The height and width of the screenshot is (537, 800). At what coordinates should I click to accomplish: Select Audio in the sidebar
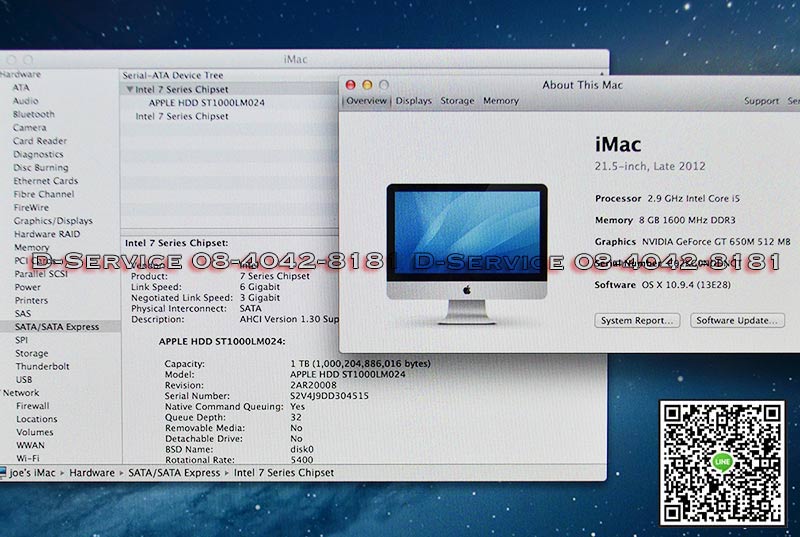coord(26,101)
